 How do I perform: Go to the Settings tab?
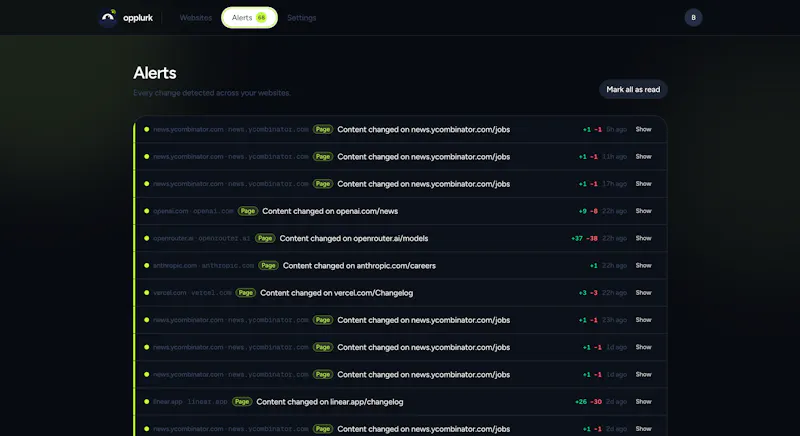[x=302, y=18]
